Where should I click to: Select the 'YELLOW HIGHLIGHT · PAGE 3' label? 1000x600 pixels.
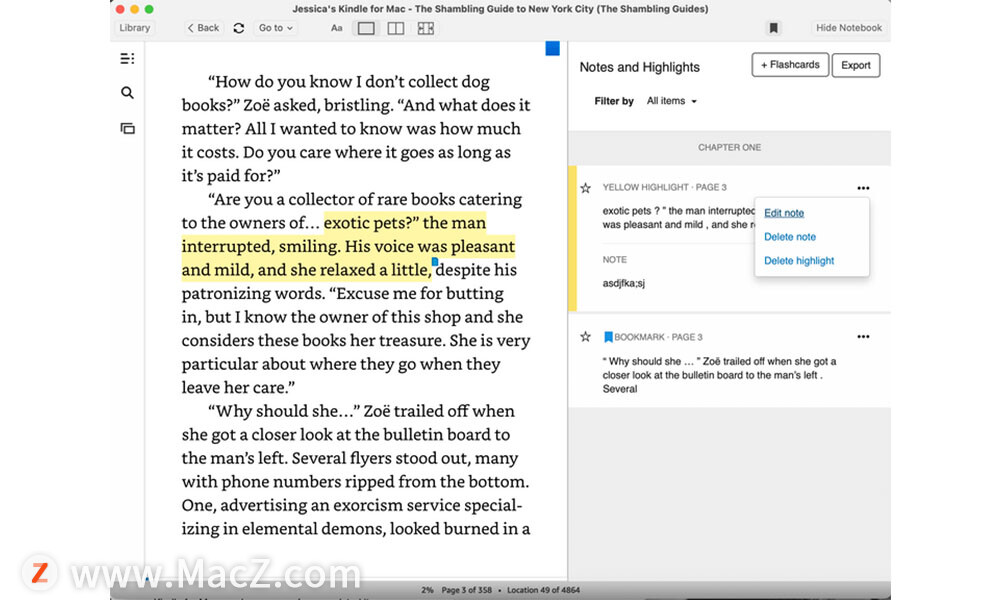pos(664,187)
